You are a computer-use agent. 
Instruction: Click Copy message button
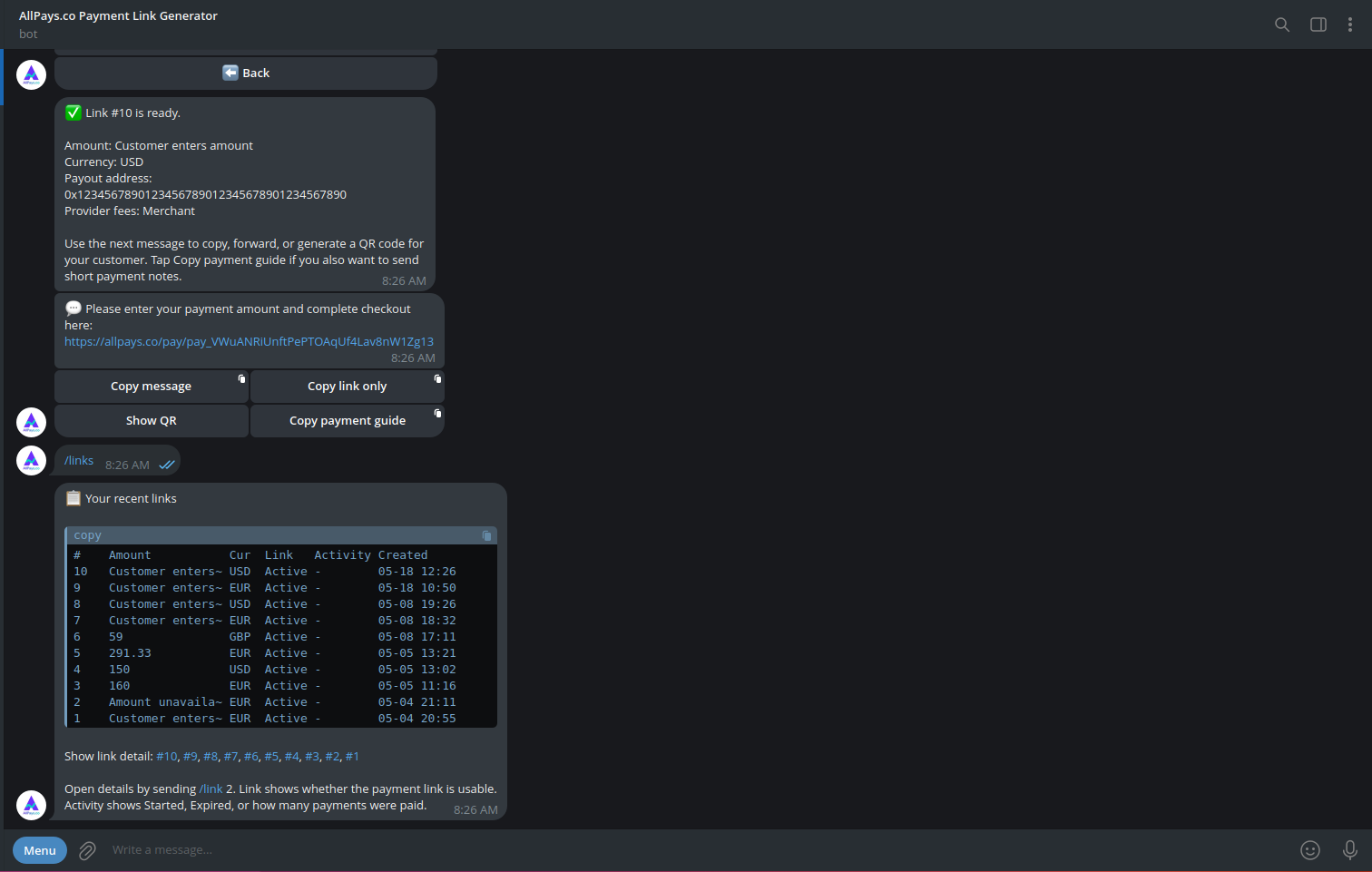coord(152,386)
